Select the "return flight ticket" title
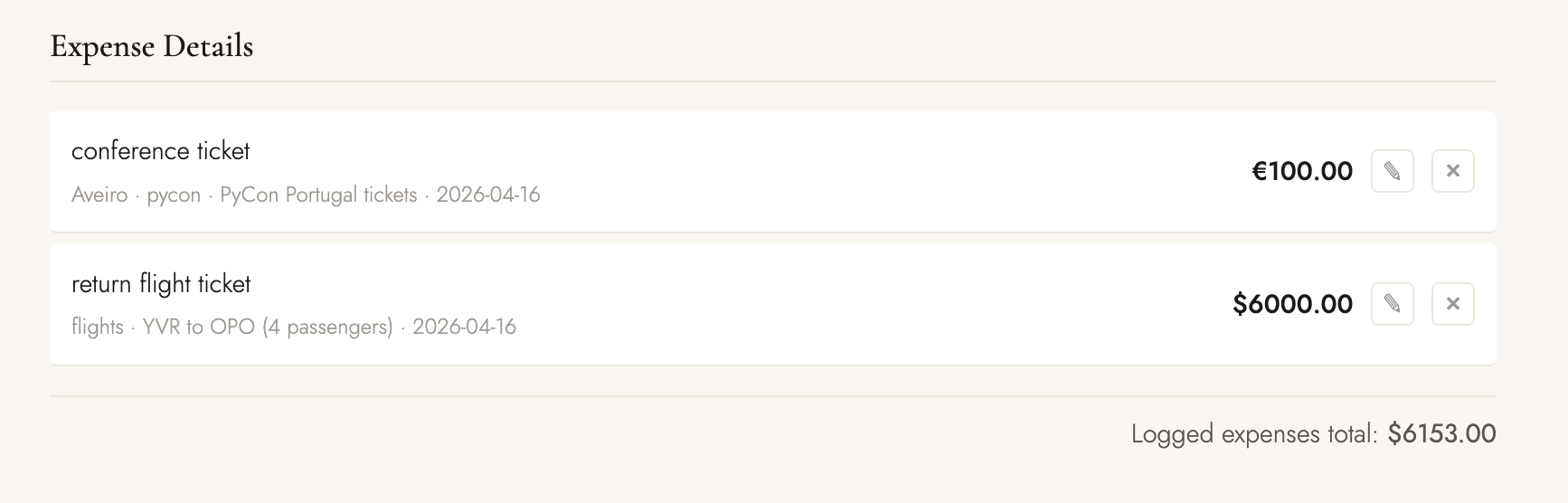The width and height of the screenshot is (1568, 503). click(161, 284)
